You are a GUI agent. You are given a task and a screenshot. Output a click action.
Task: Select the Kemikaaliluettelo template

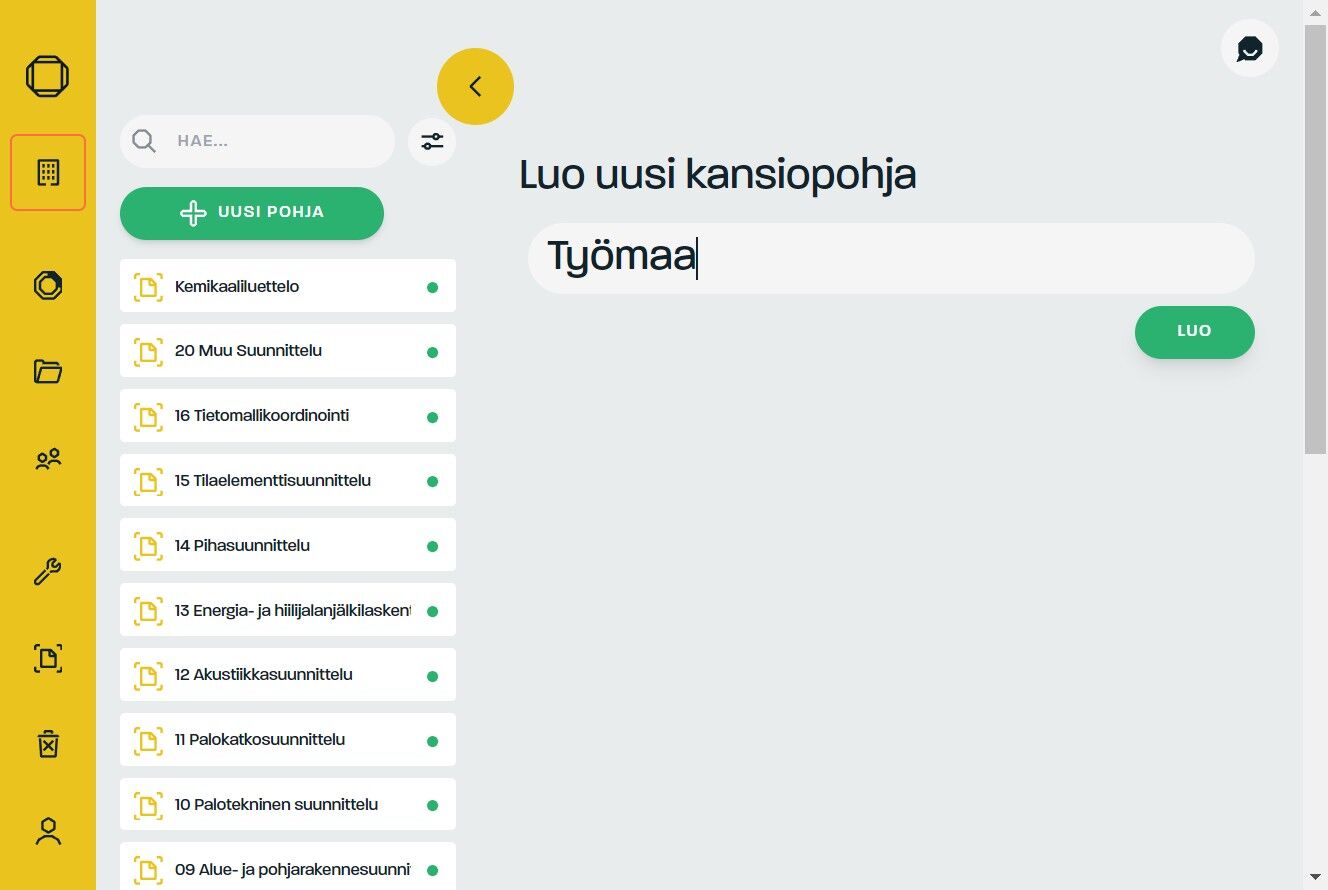pos(288,286)
